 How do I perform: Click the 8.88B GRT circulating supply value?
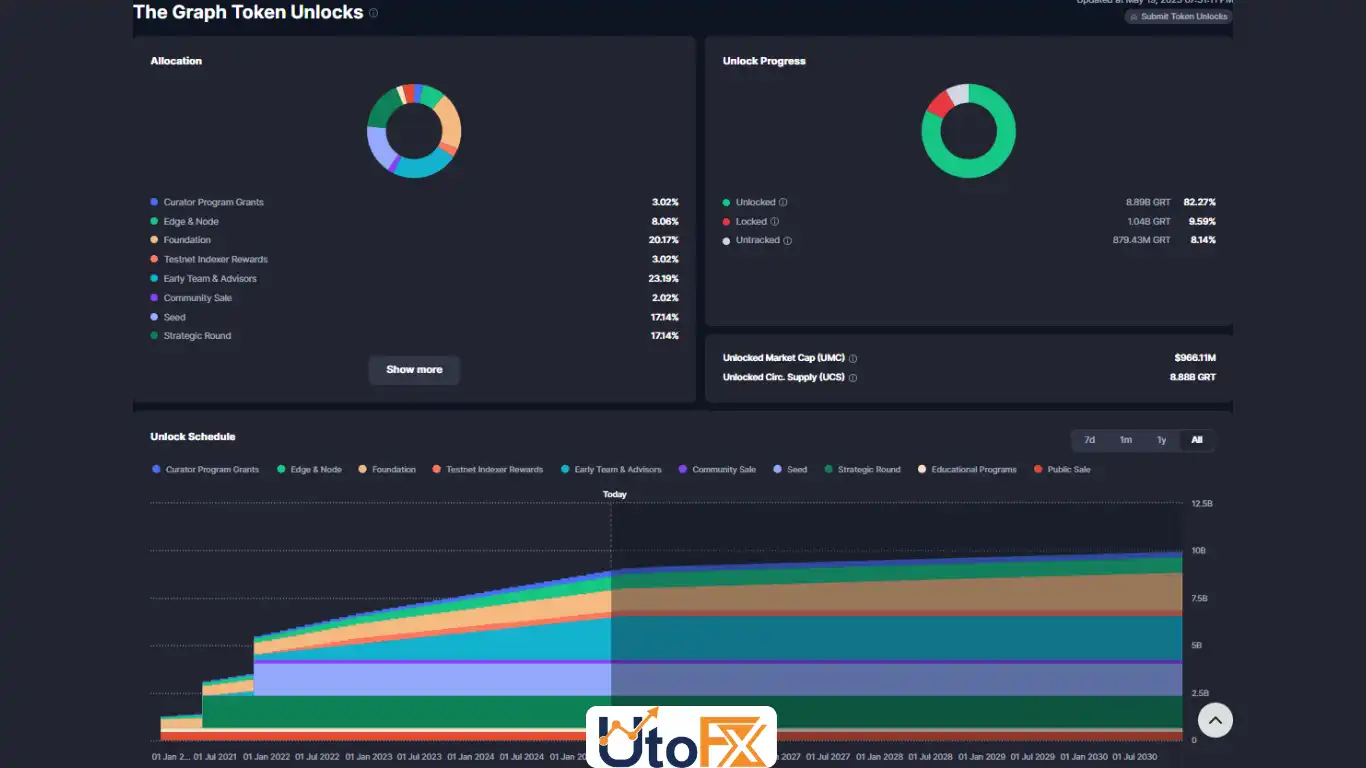click(x=1193, y=377)
